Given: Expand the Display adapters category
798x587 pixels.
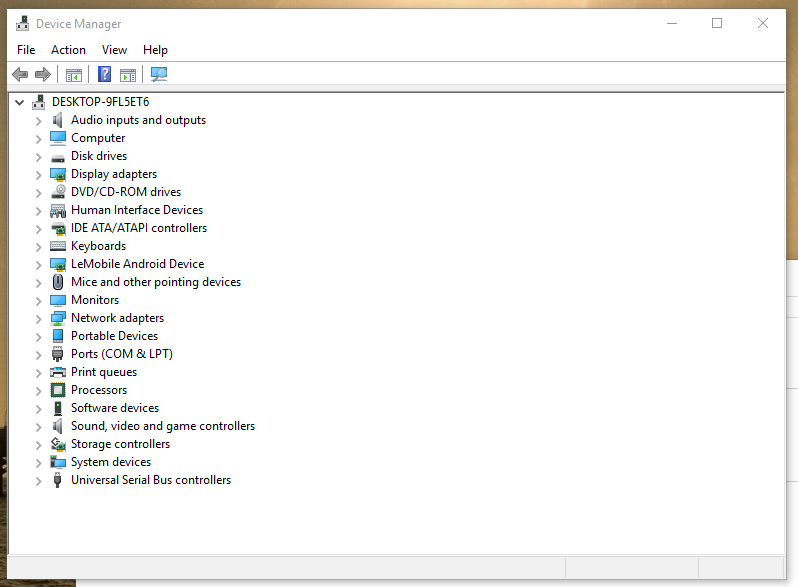Looking at the screenshot, I should [38, 175].
